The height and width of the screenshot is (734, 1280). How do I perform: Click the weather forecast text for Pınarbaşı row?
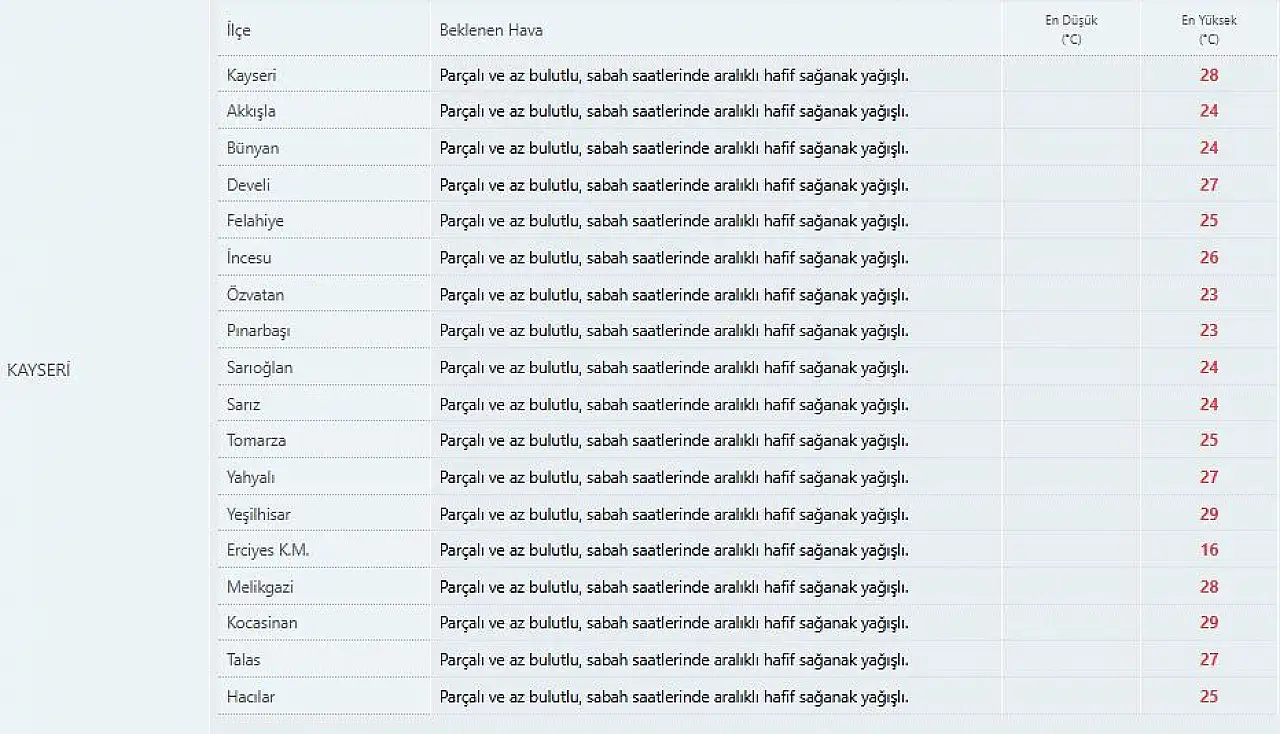point(674,331)
